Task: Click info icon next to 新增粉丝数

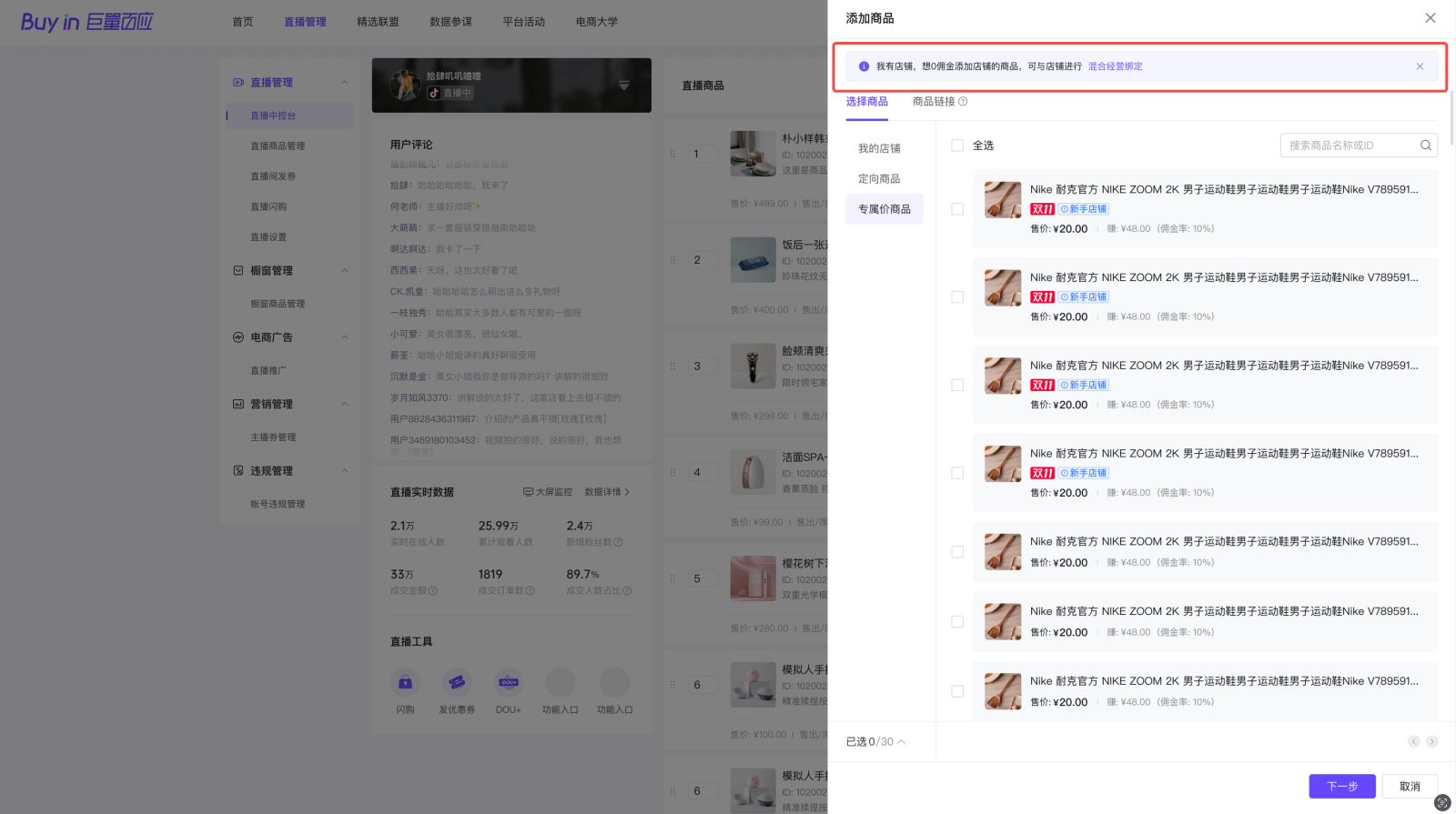Action: tap(619, 543)
